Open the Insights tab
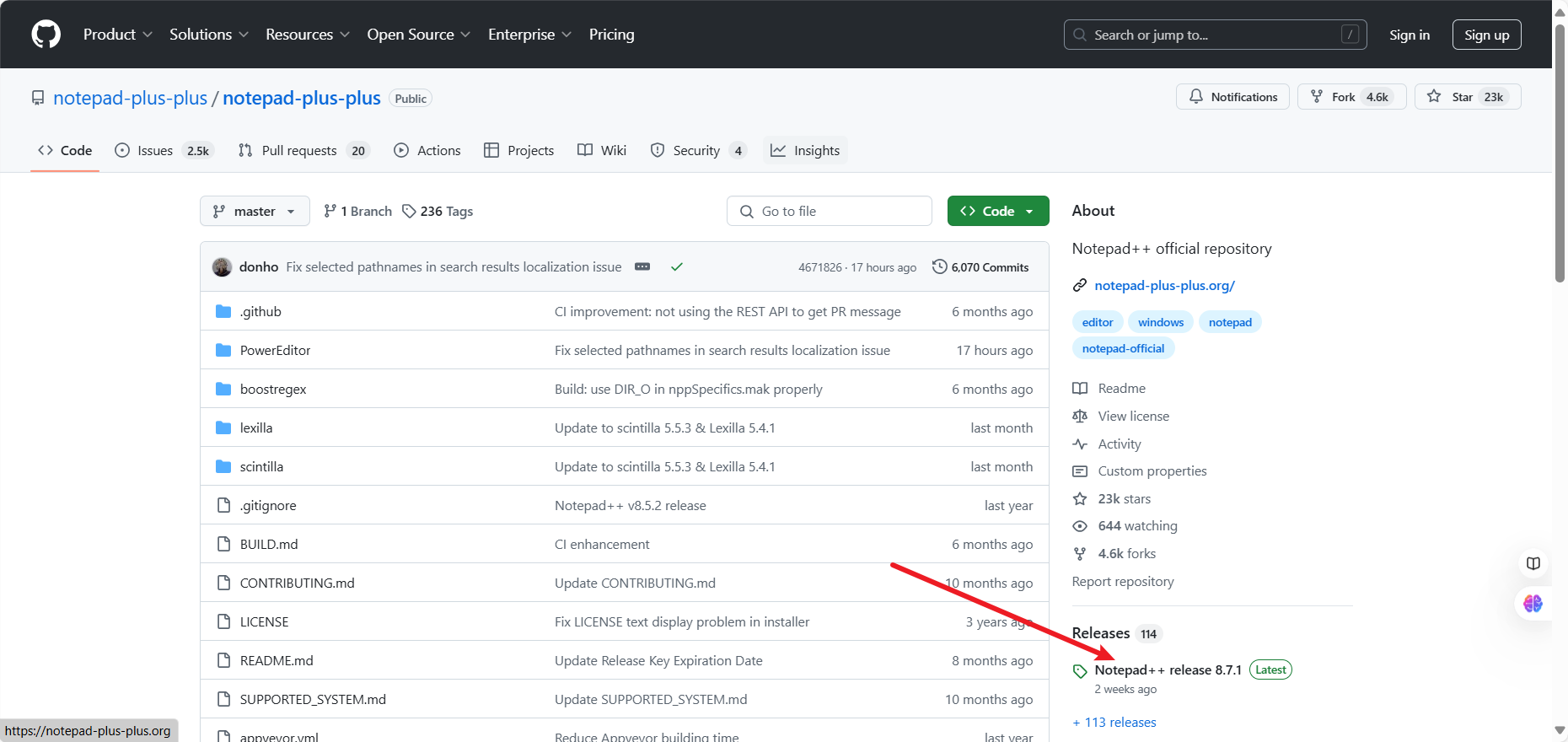 point(805,150)
